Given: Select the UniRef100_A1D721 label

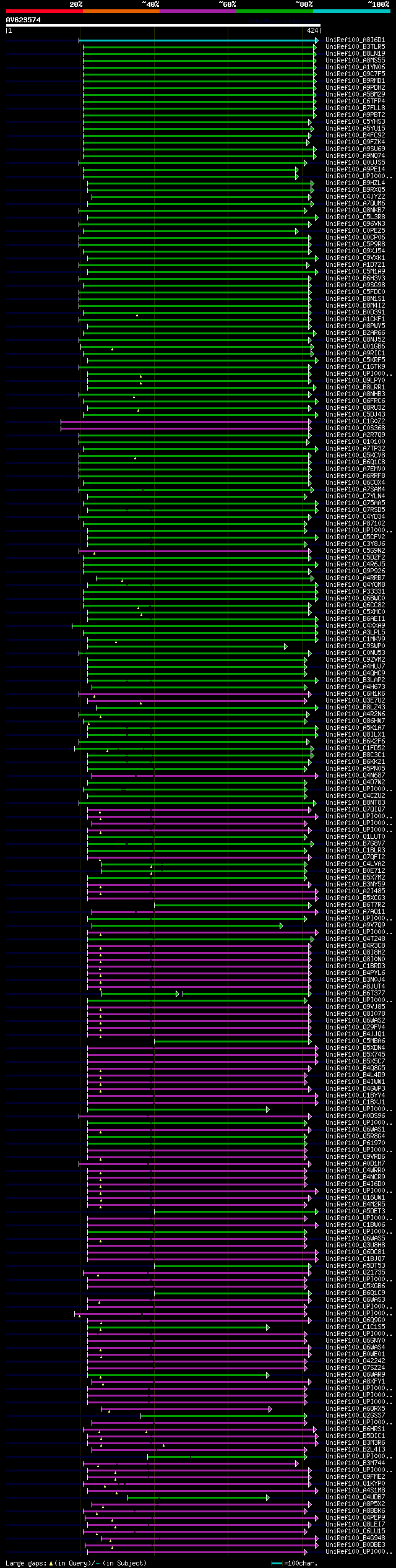Looking at the screenshot, I should point(355,265).
